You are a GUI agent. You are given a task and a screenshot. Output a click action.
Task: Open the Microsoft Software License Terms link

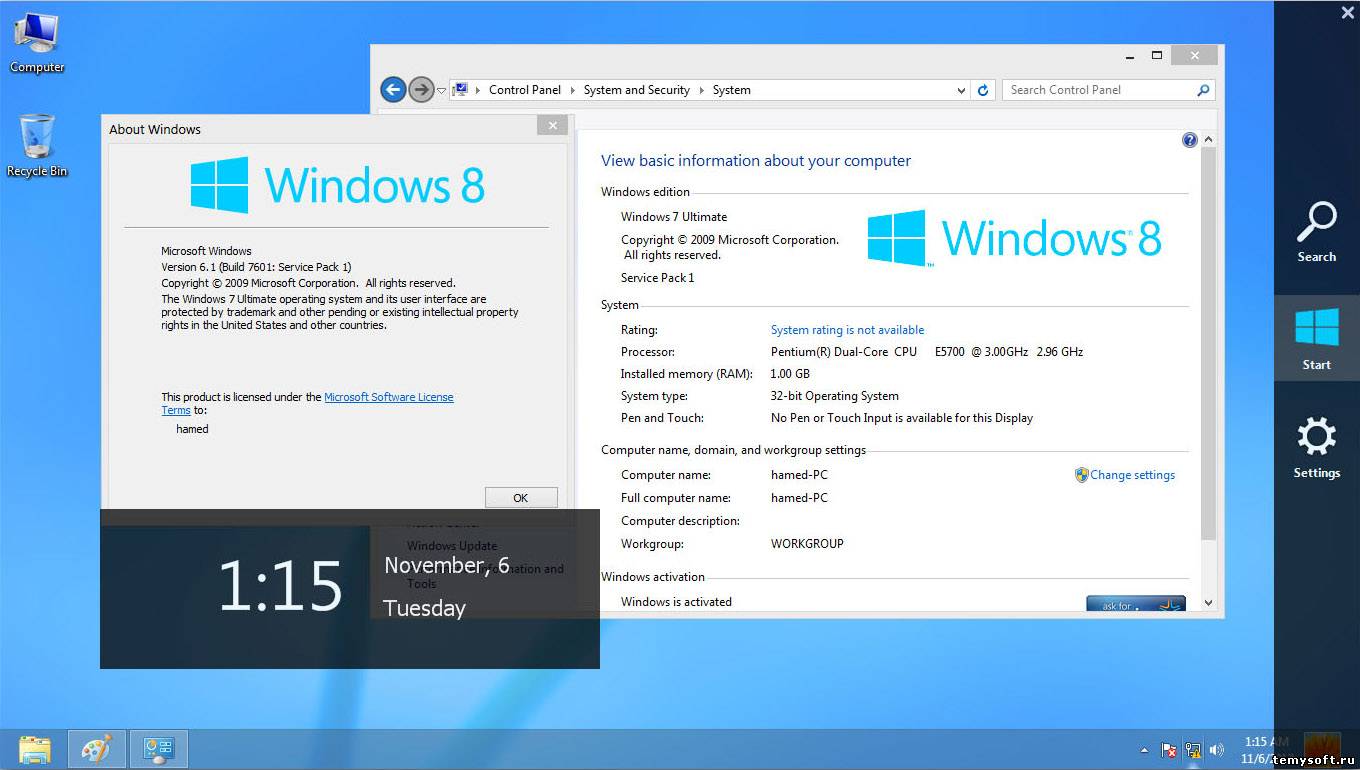[388, 397]
